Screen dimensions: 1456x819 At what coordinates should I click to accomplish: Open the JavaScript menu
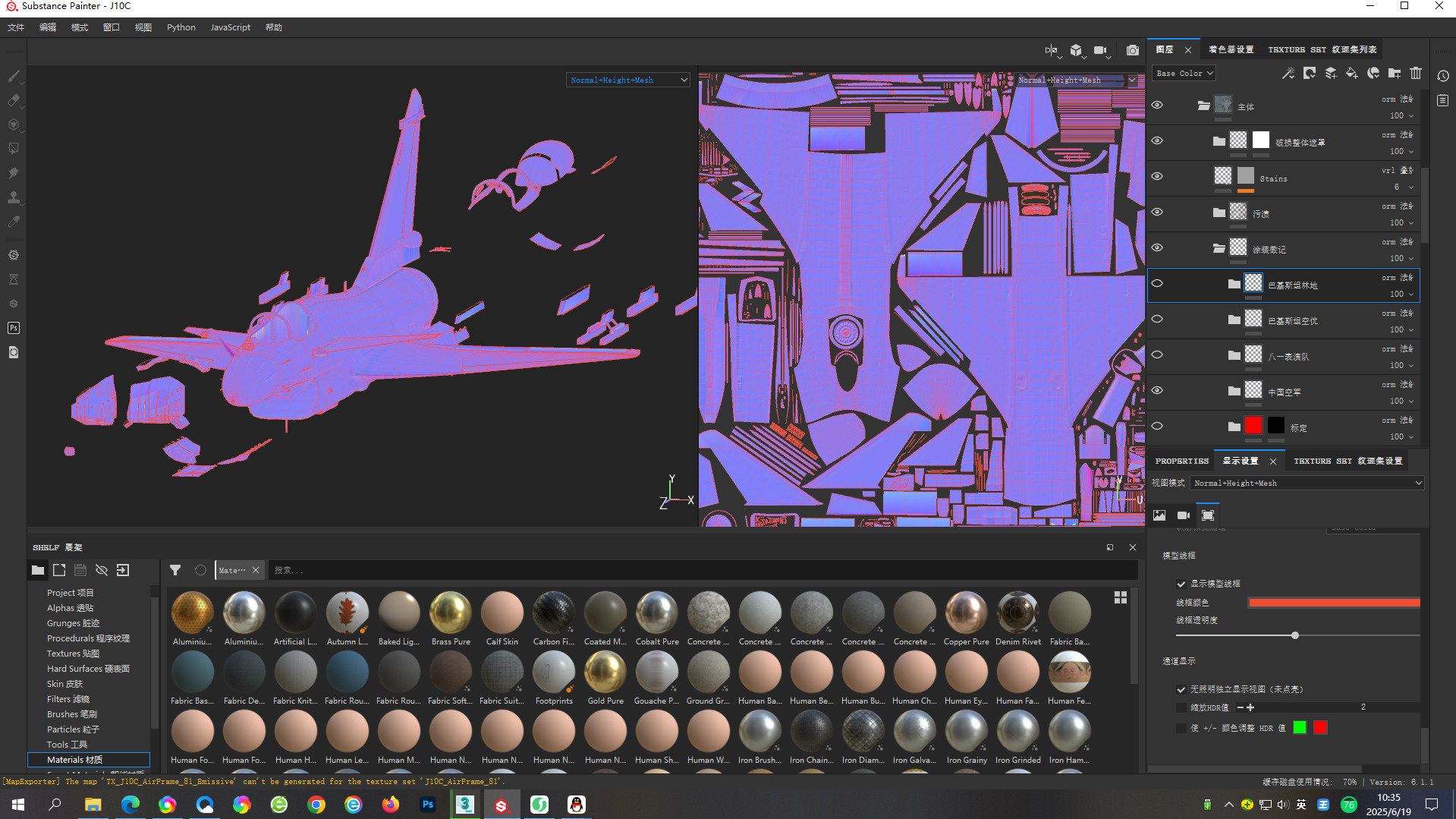pyautogui.click(x=230, y=27)
